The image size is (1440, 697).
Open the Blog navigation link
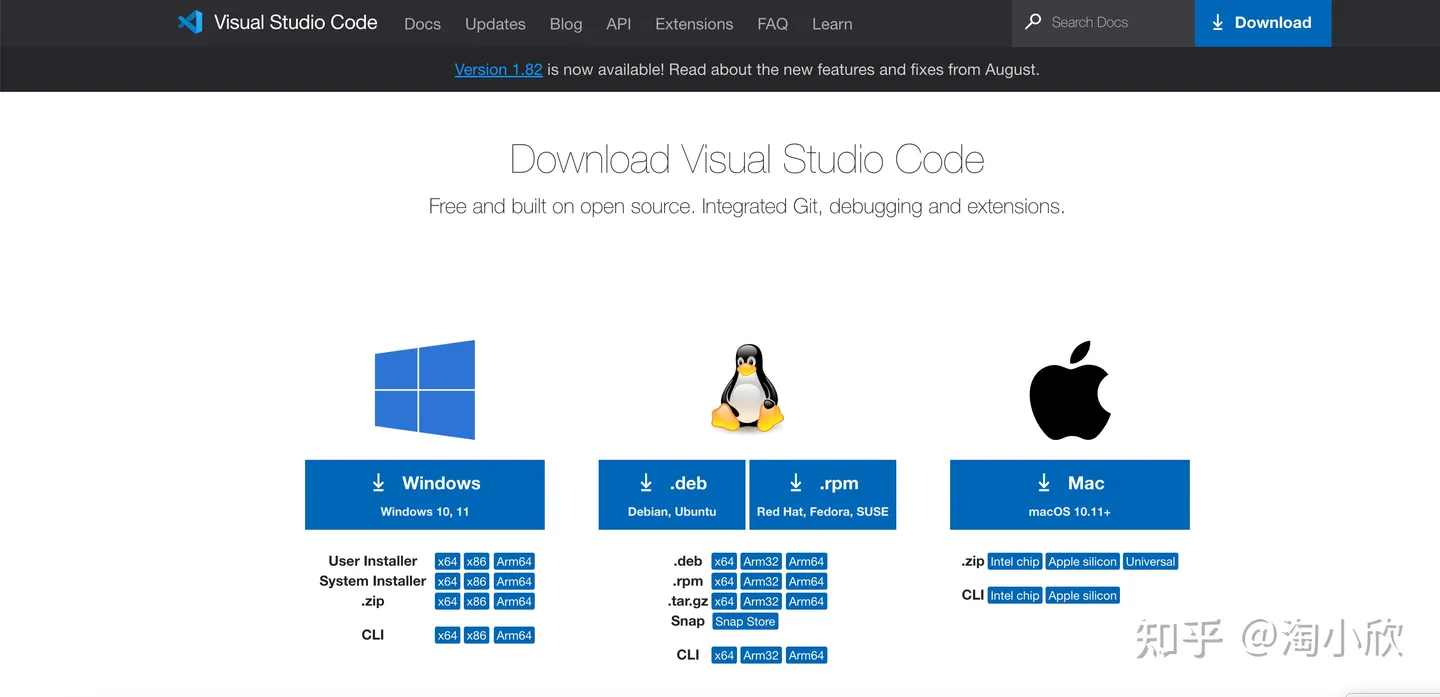(x=566, y=24)
